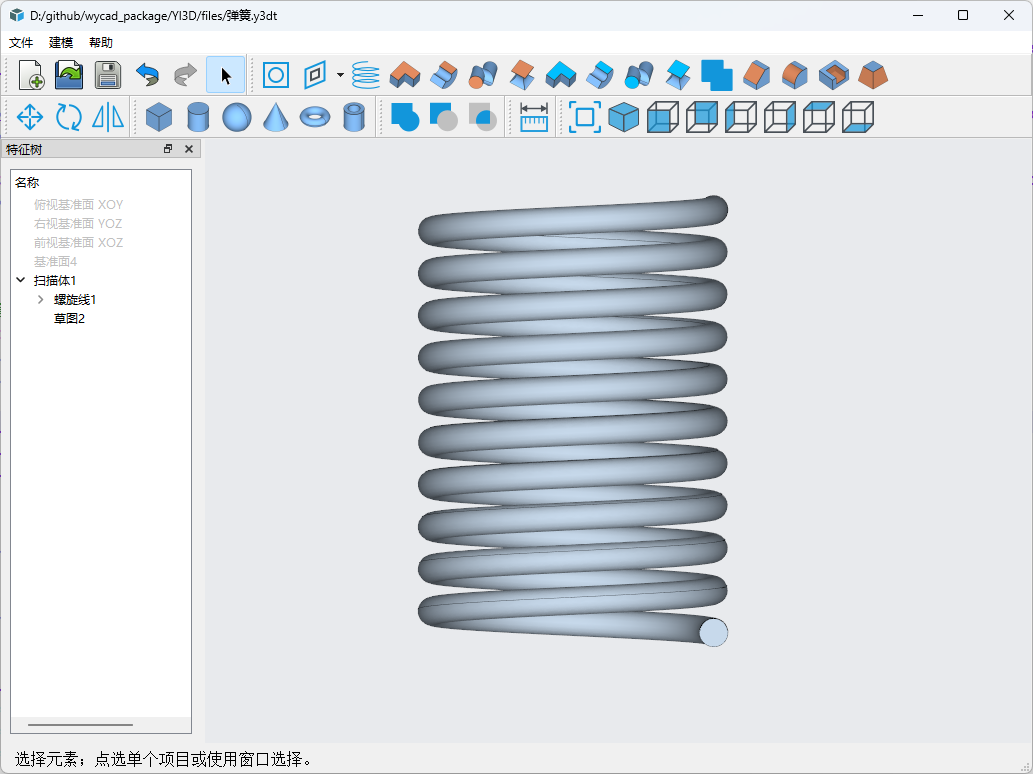1033x774 pixels.
Task: Select the draft taper tool
Action: pos(873,75)
